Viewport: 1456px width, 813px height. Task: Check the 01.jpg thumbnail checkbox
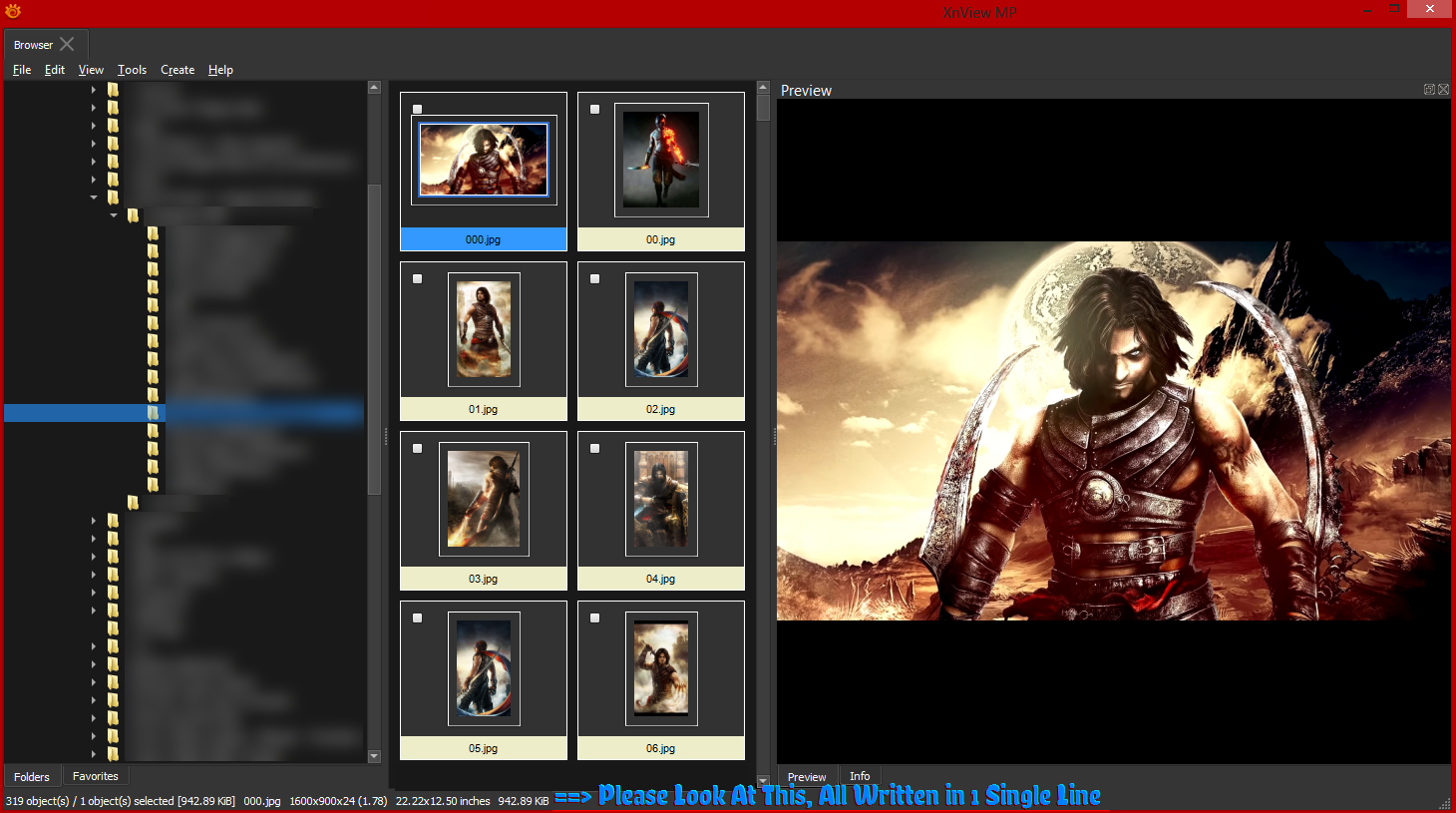point(417,279)
